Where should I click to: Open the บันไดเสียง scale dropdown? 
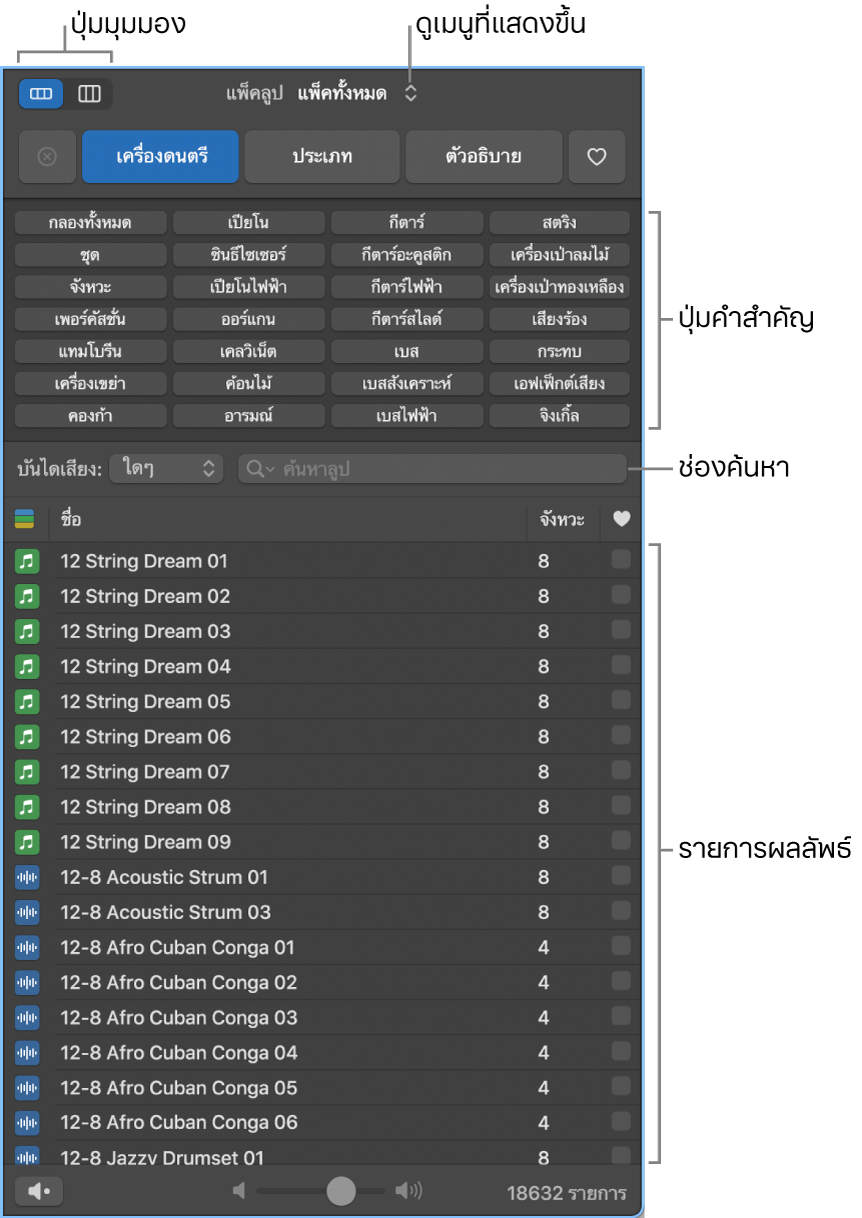pos(166,468)
